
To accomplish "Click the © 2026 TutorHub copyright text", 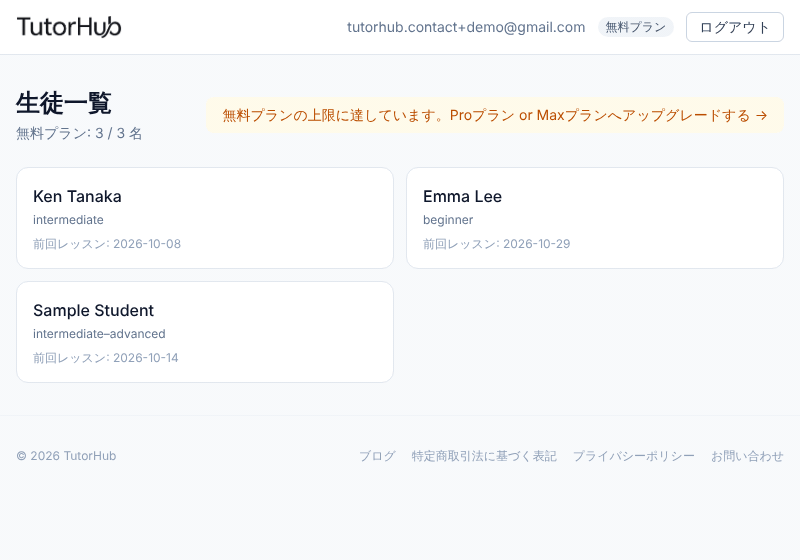I will tap(66, 456).
